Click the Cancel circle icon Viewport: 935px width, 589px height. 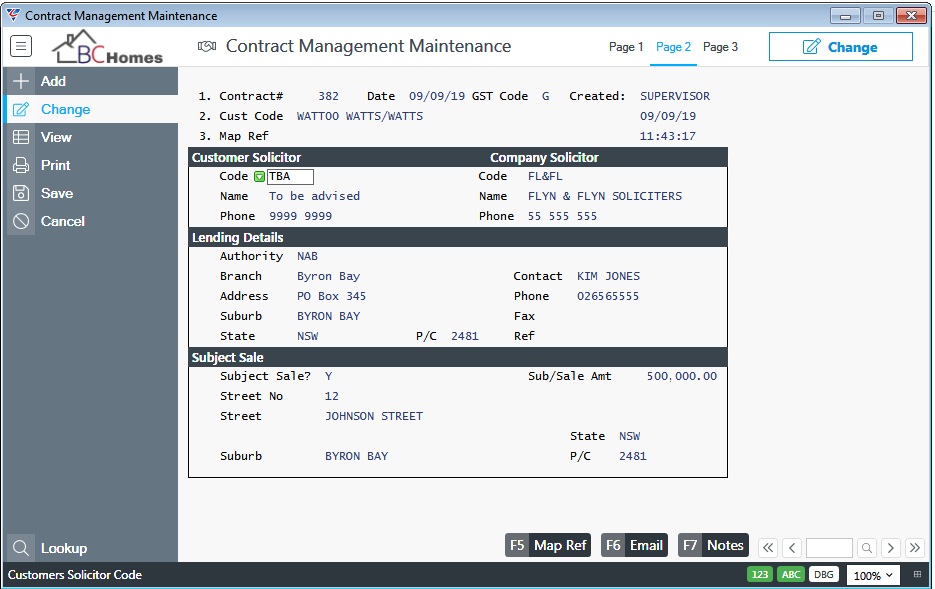tap(21, 221)
